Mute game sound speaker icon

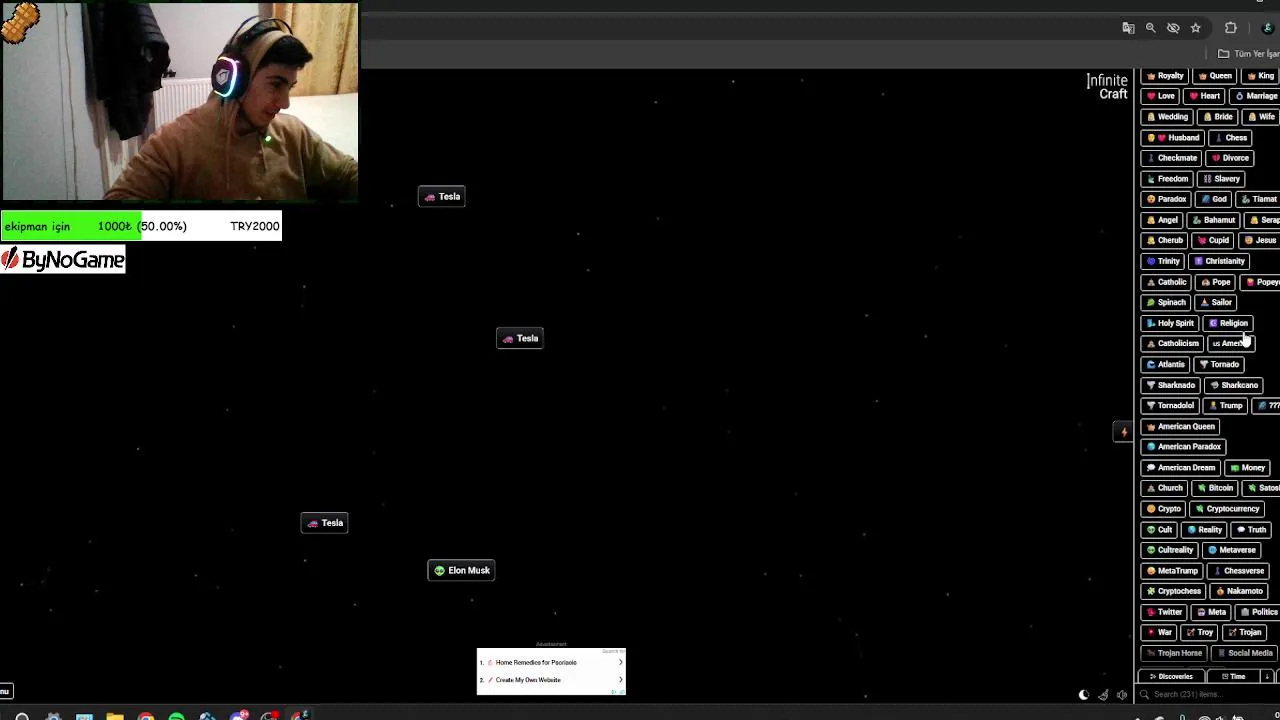[x=1122, y=695]
